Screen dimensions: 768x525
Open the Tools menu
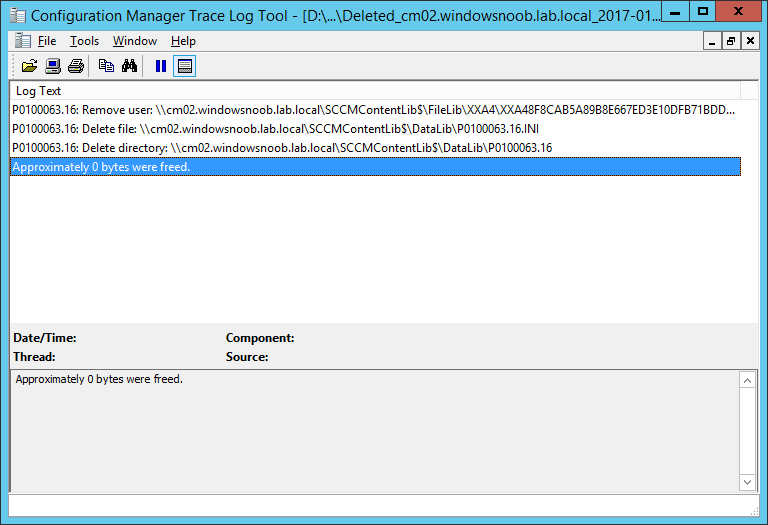click(84, 41)
